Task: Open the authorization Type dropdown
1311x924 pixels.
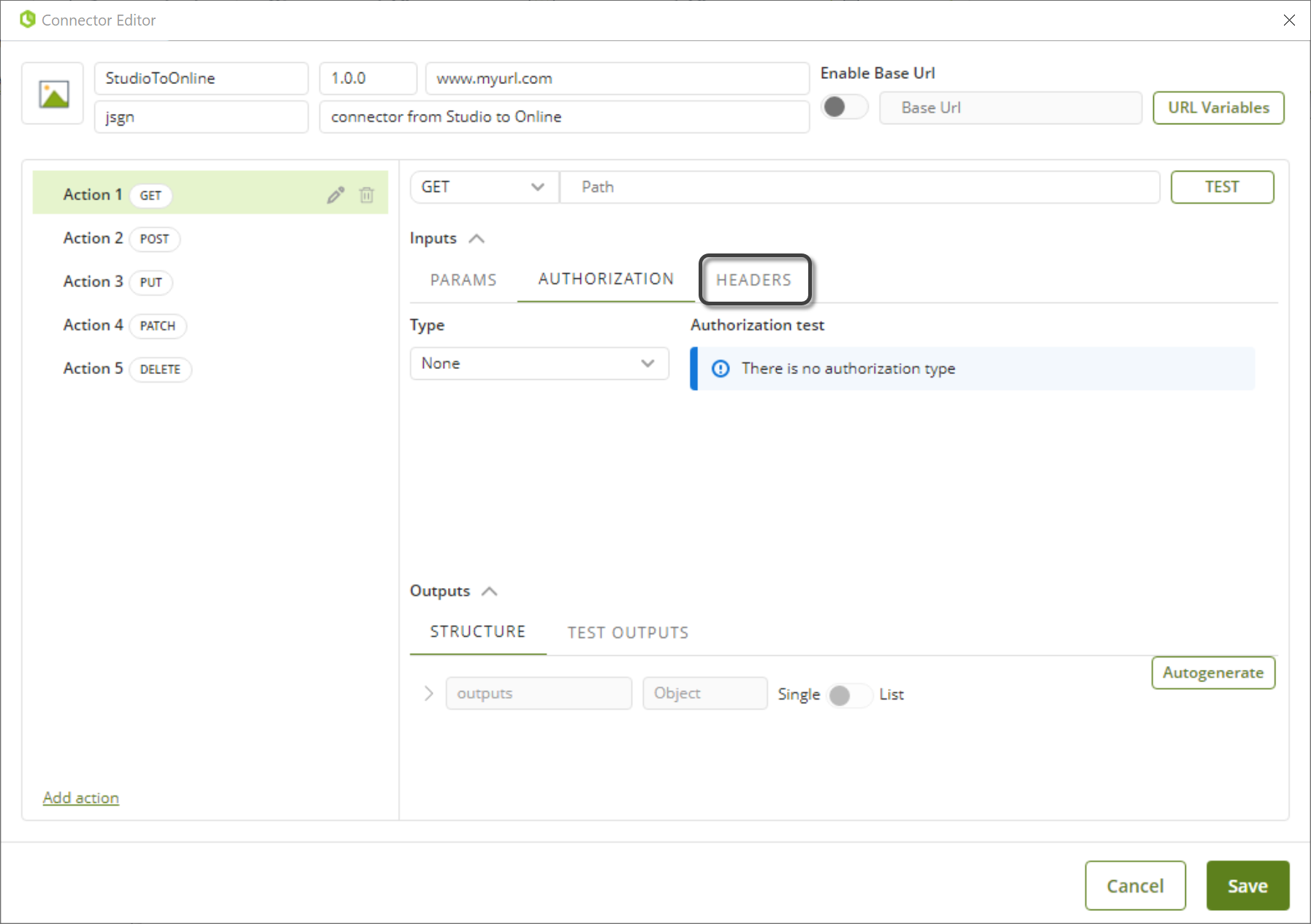Action: click(539, 364)
